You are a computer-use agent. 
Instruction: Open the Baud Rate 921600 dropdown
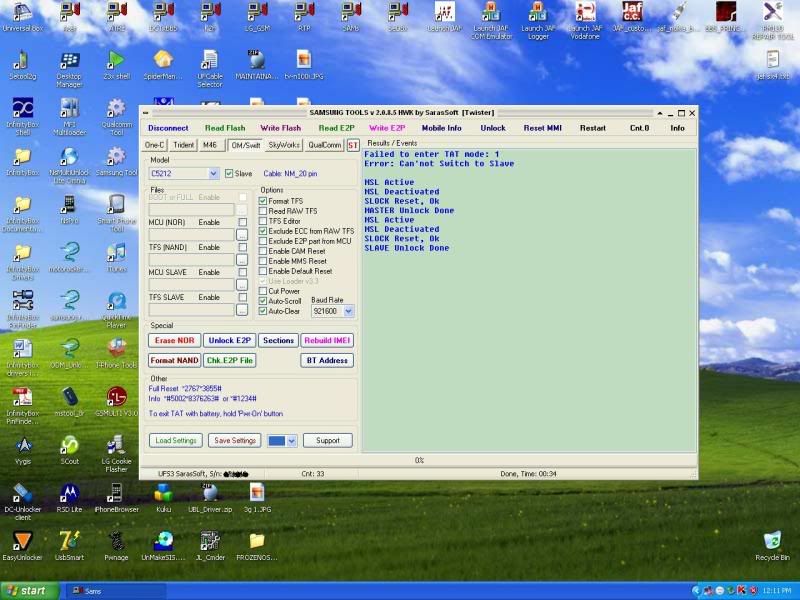[x=348, y=311]
